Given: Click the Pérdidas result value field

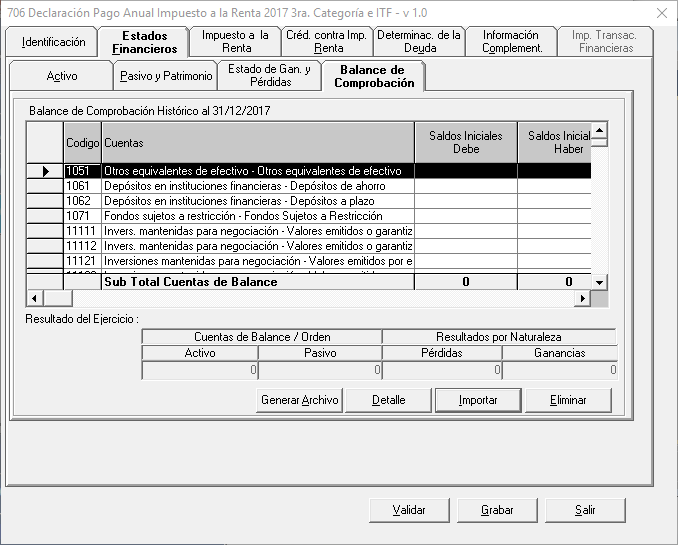Looking at the screenshot, I should tap(442, 370).
